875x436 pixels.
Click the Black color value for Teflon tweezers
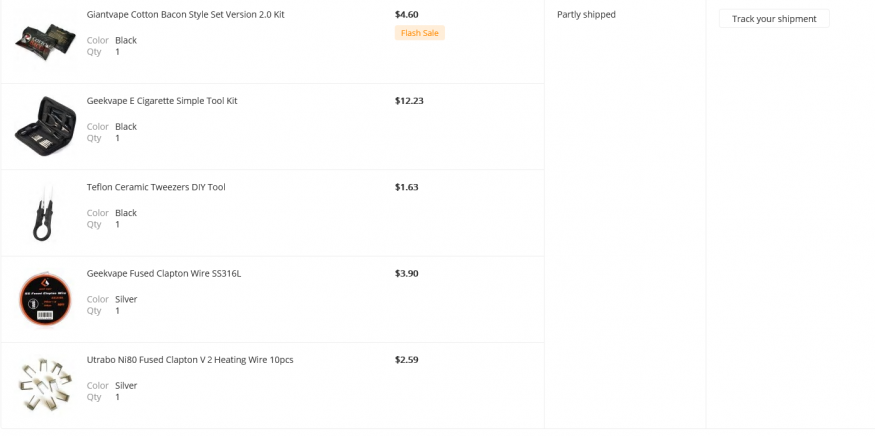(126, 213)
